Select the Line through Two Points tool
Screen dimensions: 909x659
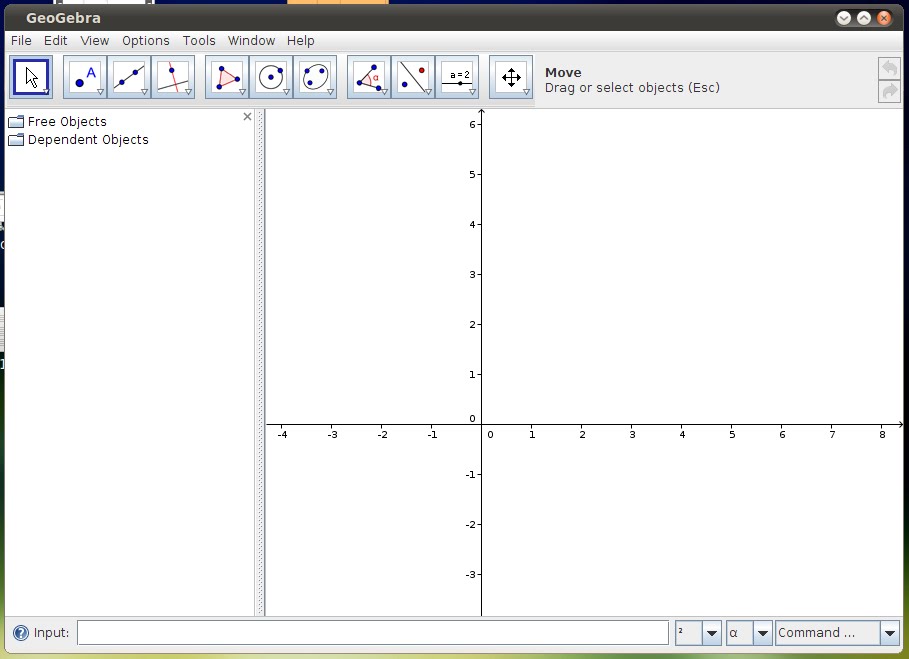(129, 77)
